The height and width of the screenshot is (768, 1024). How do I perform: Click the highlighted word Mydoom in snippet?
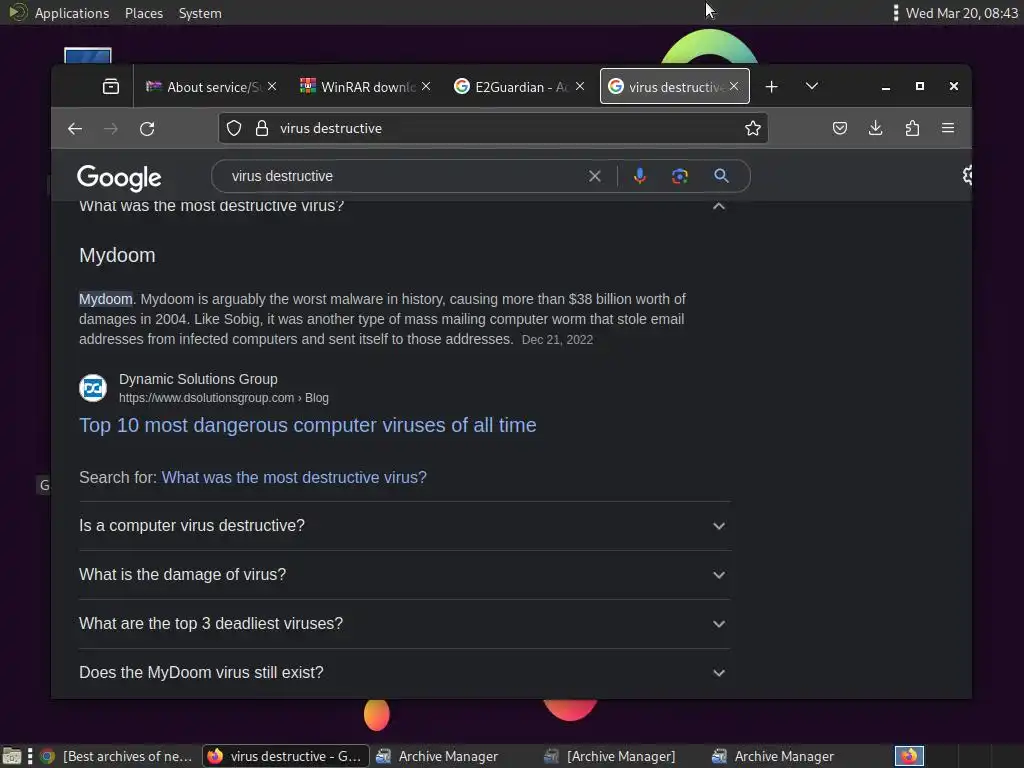click(106, 299)
